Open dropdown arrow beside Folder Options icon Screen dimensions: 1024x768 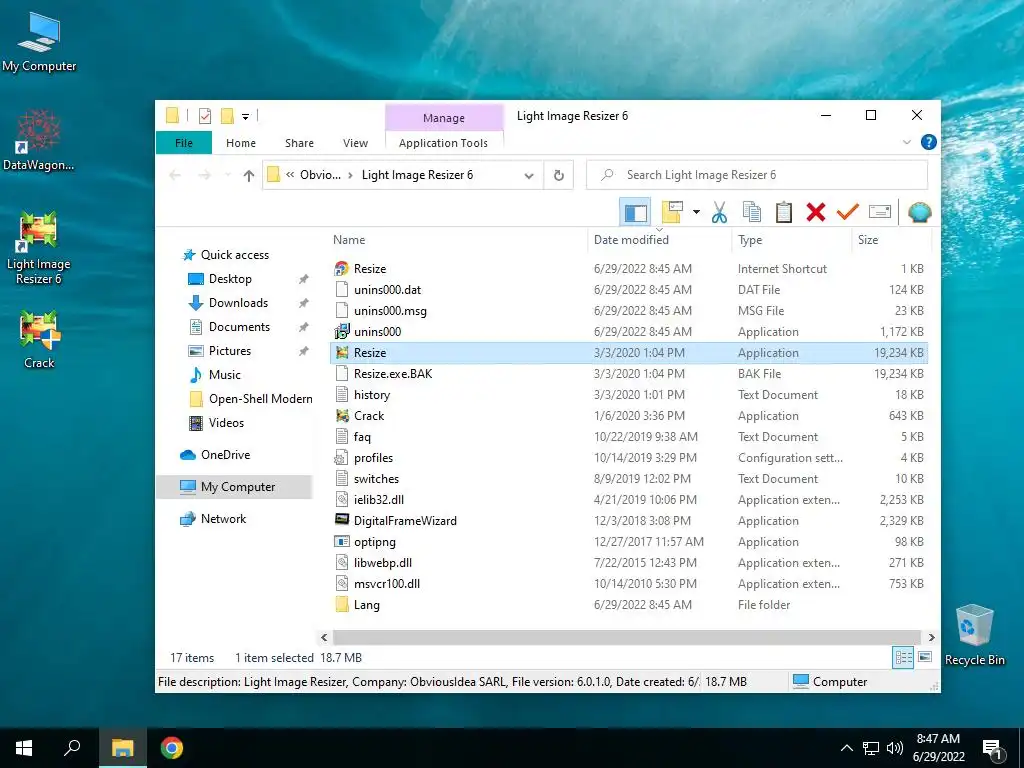pos(696,212)
